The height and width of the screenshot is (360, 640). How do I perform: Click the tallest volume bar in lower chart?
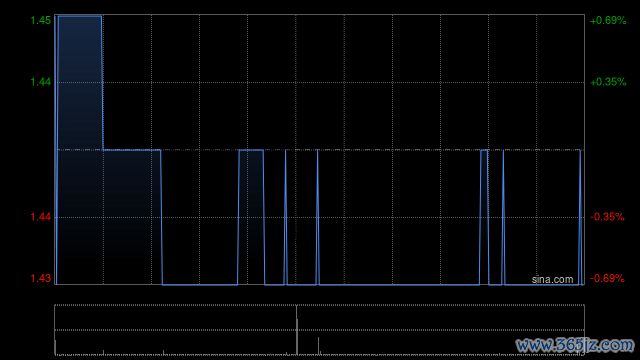coord(297,330)
